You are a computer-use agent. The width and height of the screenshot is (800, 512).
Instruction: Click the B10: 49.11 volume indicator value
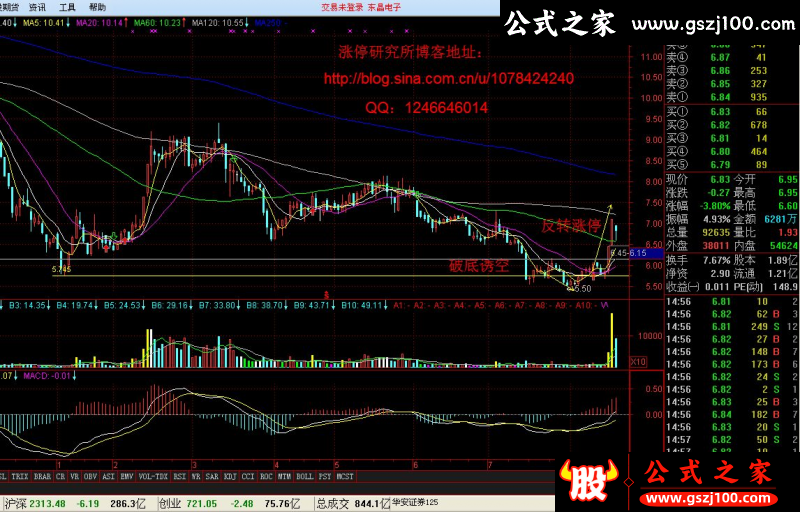[362, 305]
